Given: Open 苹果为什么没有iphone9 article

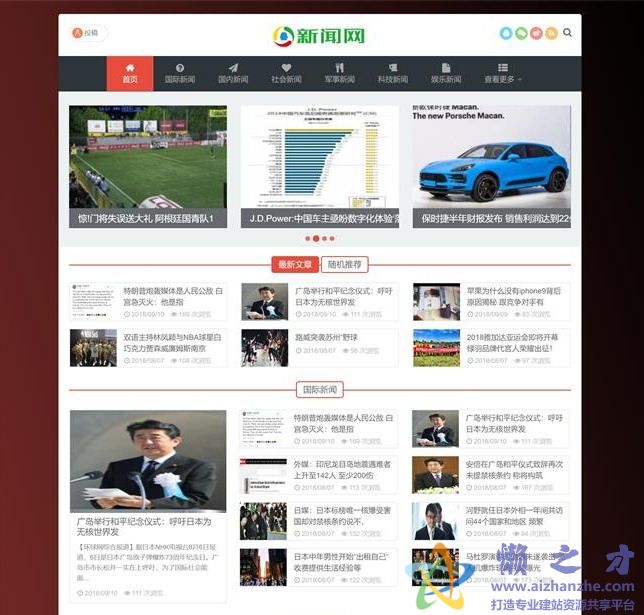Looking at the screenshot, I should click(513, 296).
